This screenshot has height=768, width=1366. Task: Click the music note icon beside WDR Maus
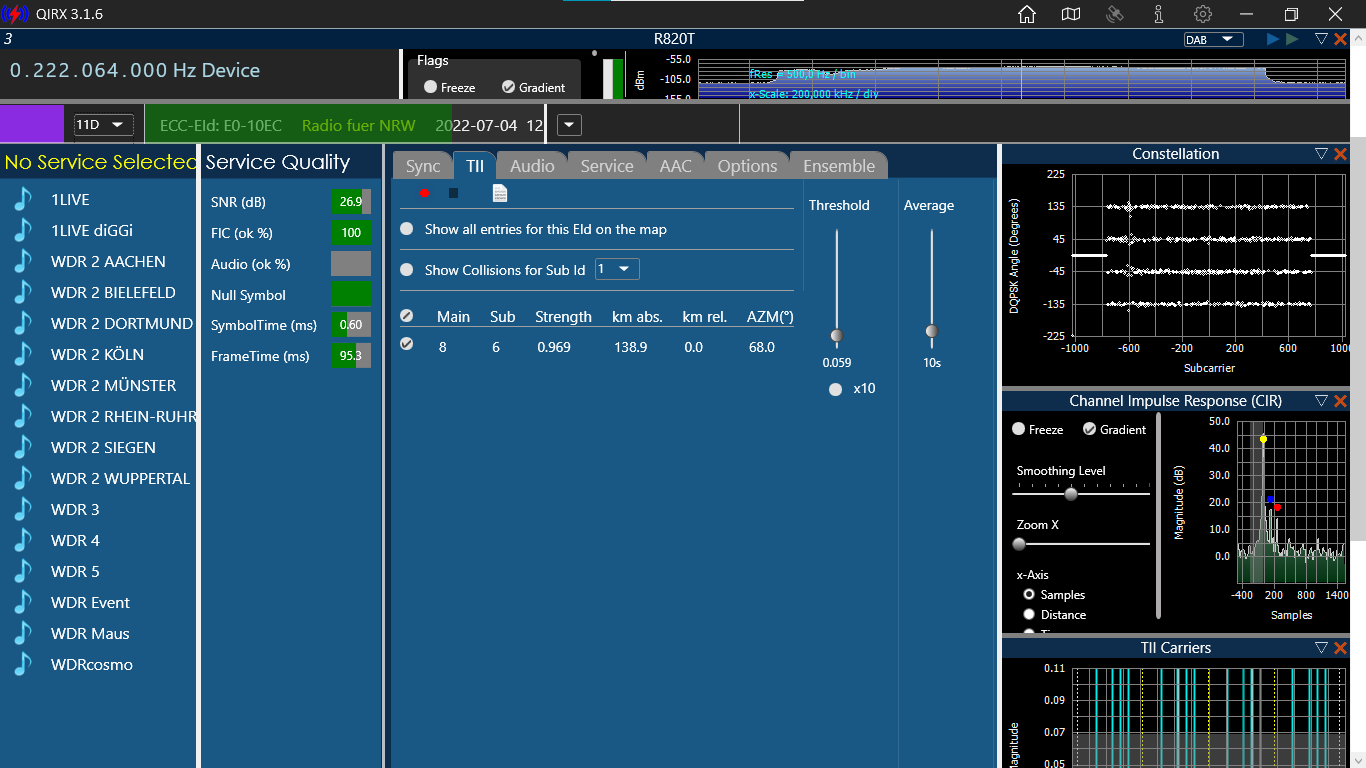(23, 633)
